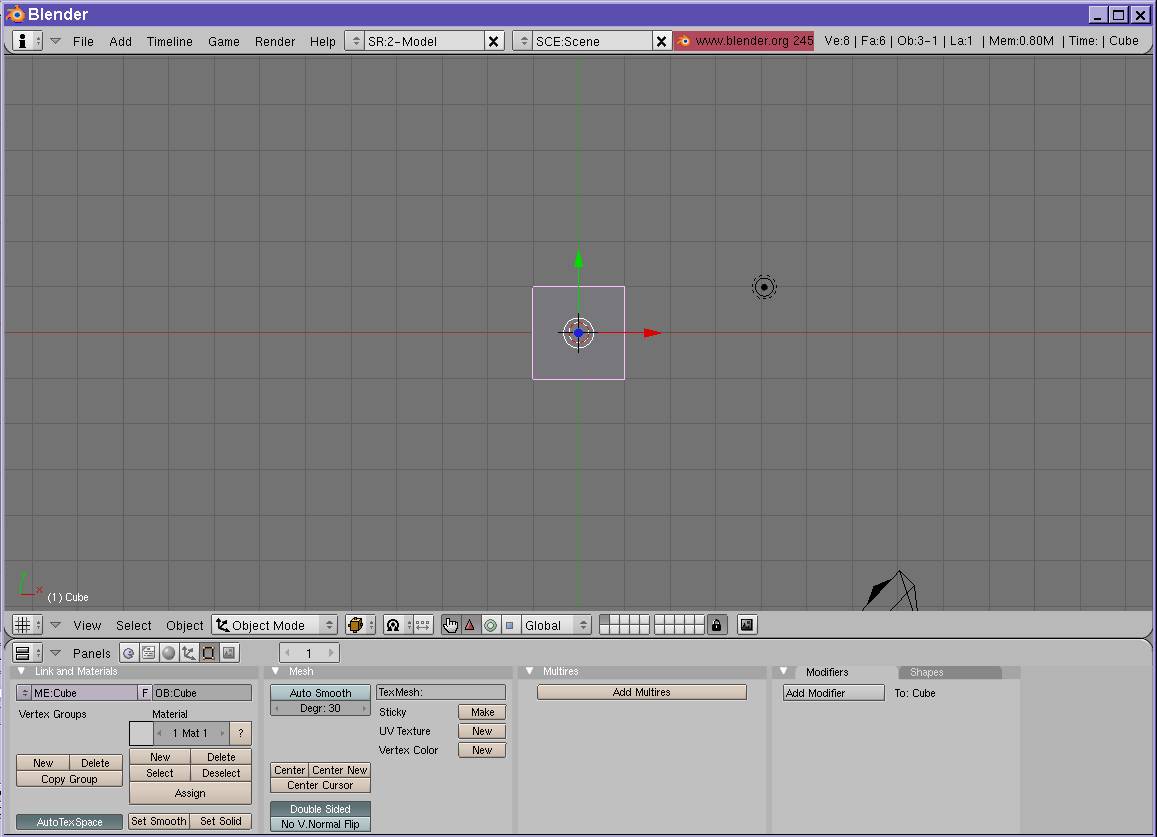Open the Shading context sphere icon
The height and width of the screenshot is (837, 1157).
click(x=168, y=653)
